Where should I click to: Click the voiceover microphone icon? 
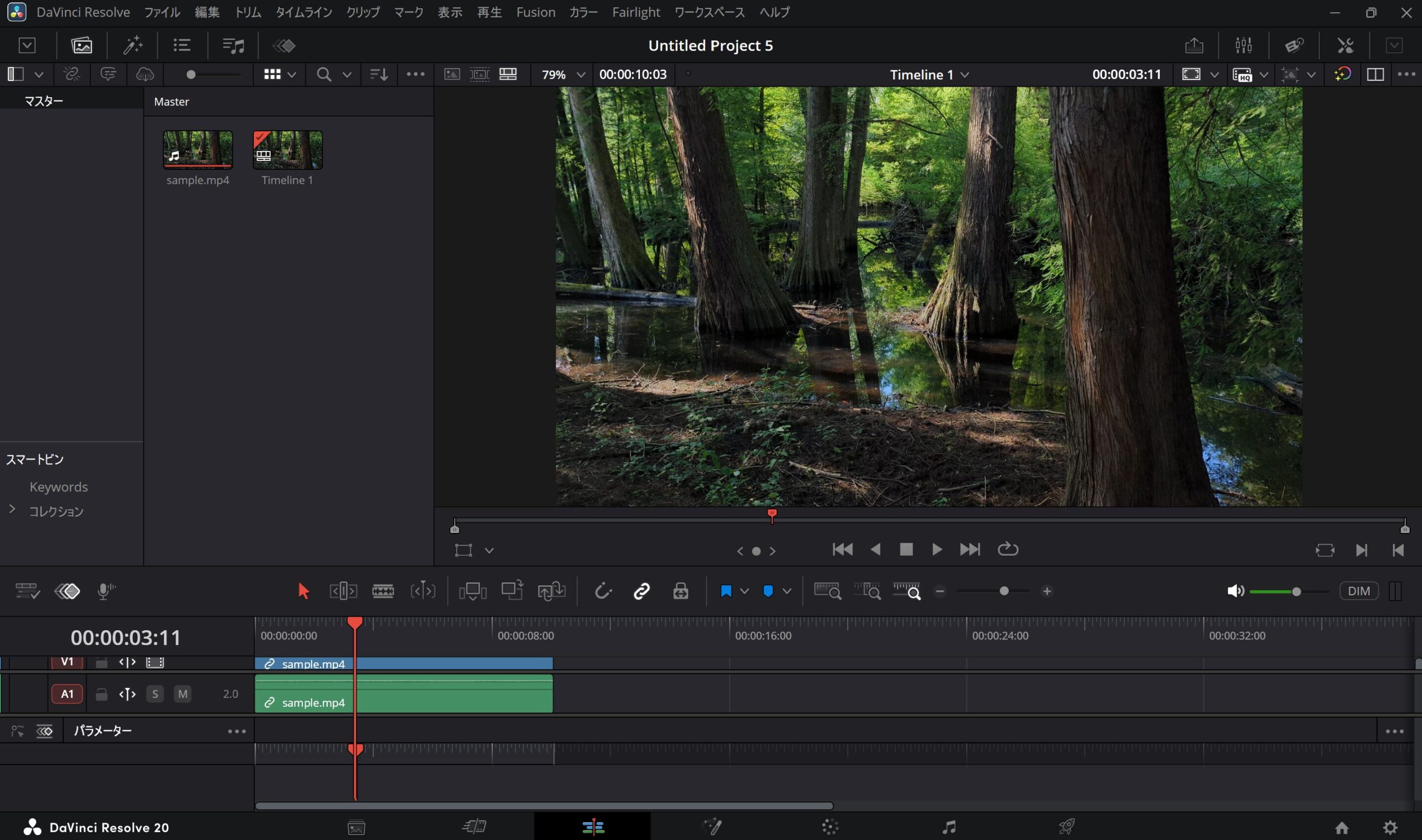(x=106, y=591)
